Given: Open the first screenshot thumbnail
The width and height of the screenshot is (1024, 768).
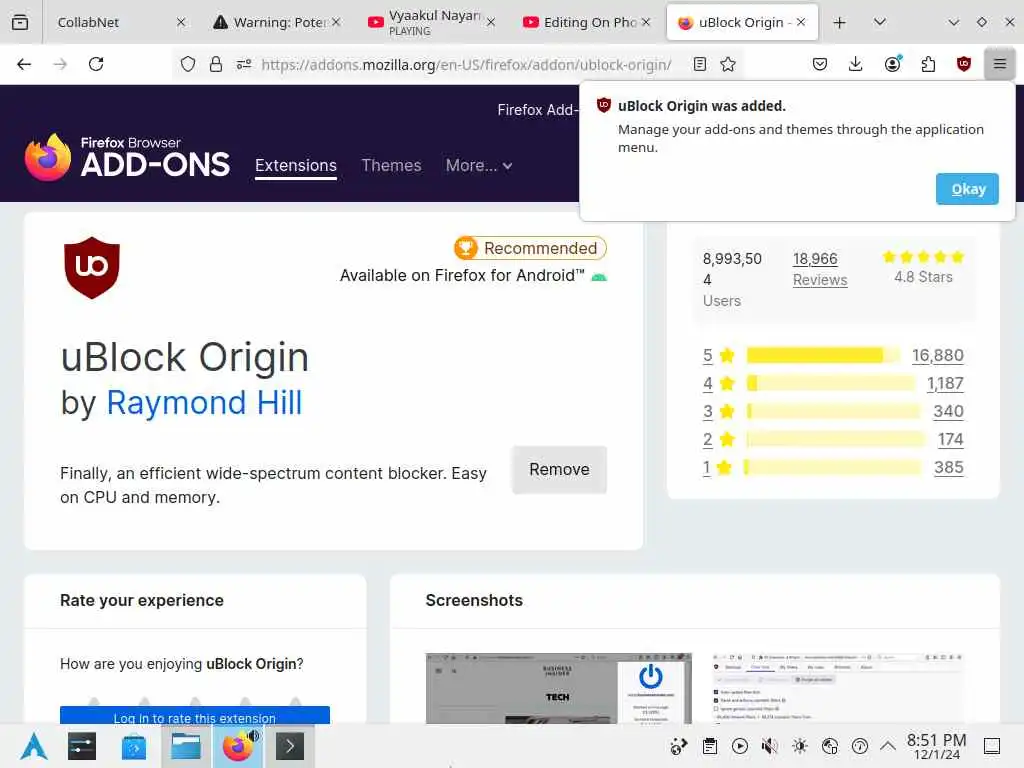Looking at the screenshot, I should coord(558,688).
